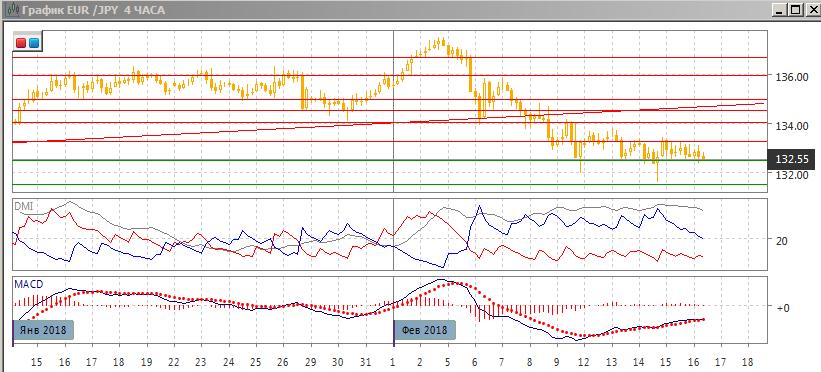Image resolution: width=821 pixels, height=372 pixels.
Task: Minimize the EUR/JPY chart window
Action: click(x=780, y=9)
